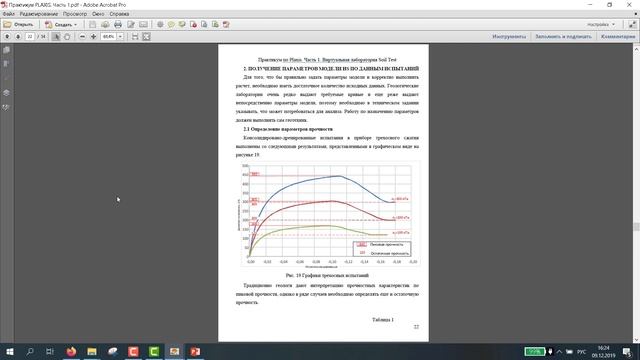The height and width of the screenshot is (360, 640).
Task: Click the Edit text and images icon
Action: tap(131, 24)
